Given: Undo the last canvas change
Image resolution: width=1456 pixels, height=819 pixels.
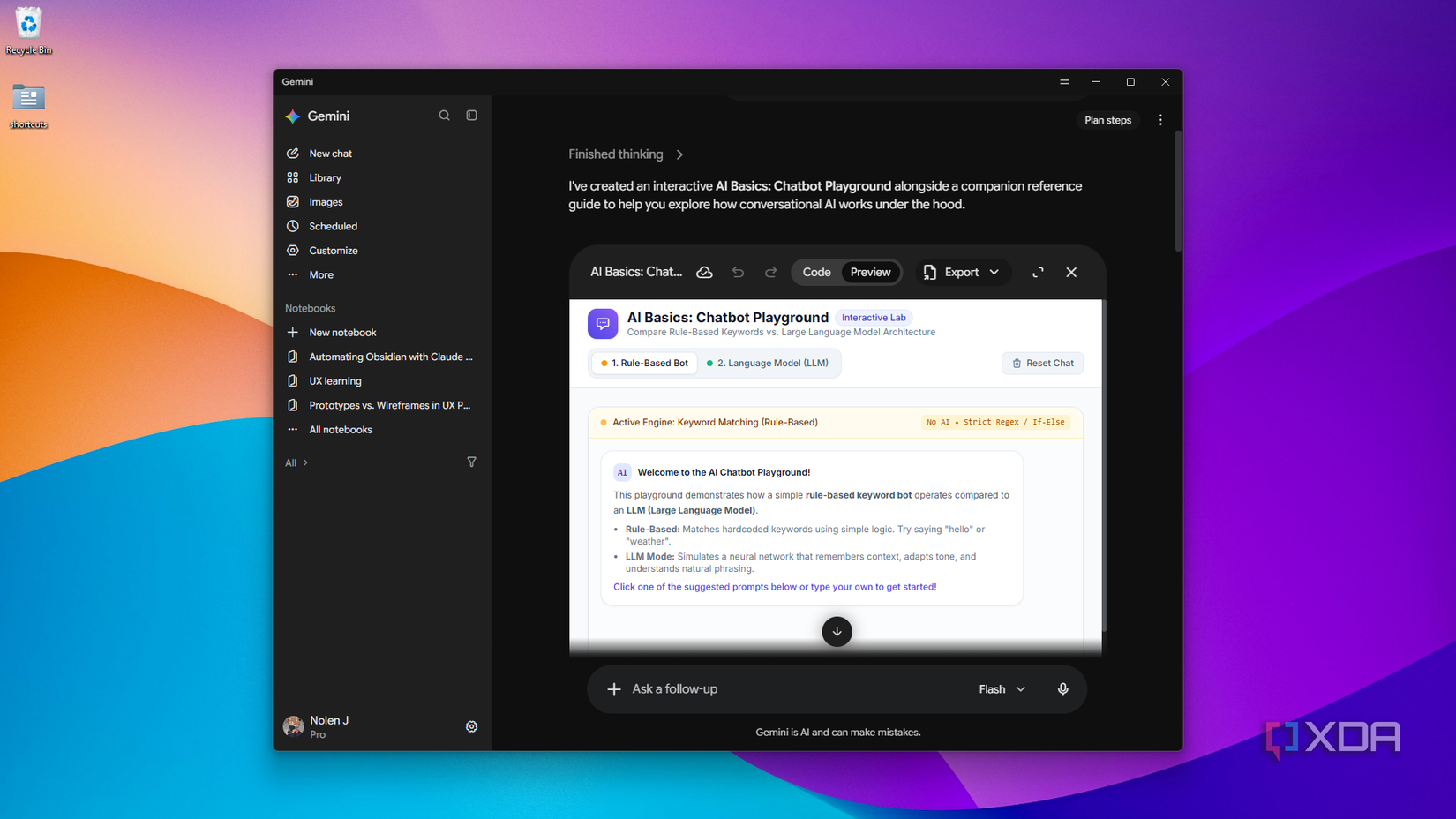Looking at the screenshot, I should [738, 272].
